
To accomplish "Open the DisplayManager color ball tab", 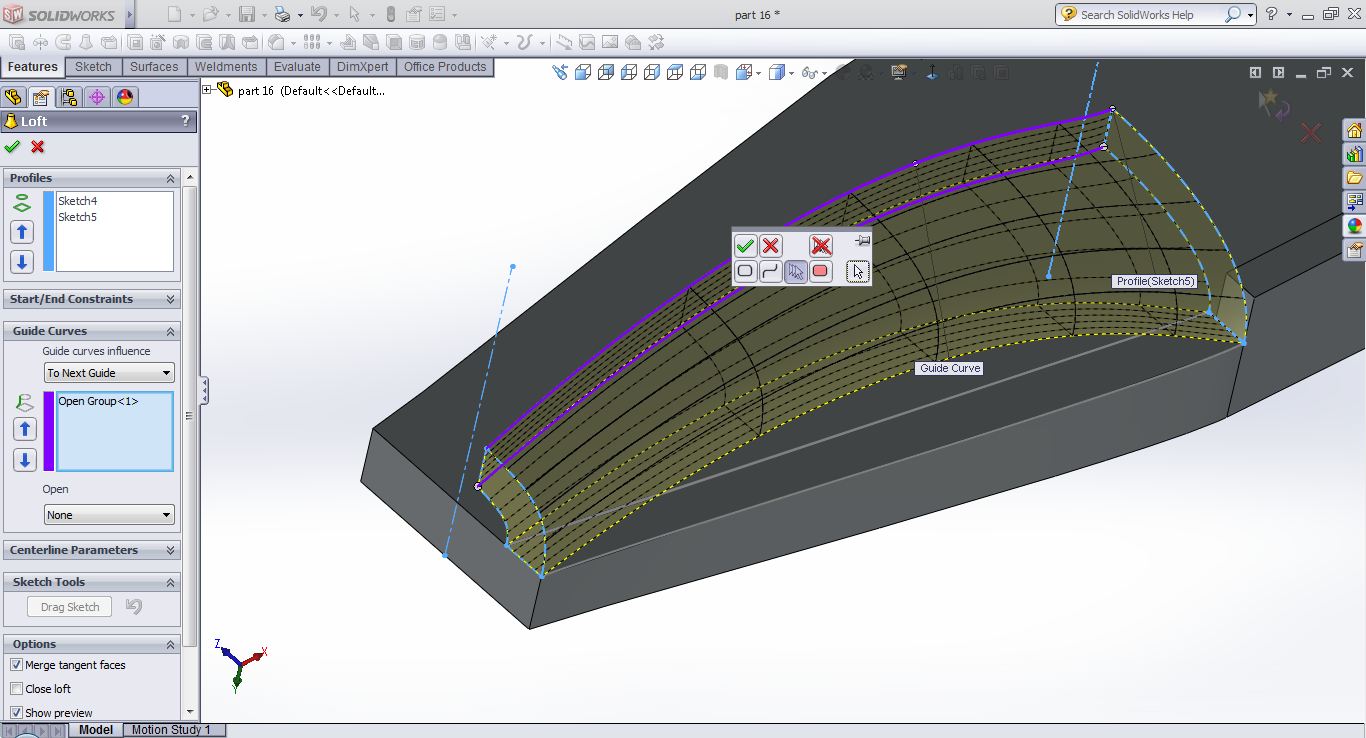I will 124,97.
